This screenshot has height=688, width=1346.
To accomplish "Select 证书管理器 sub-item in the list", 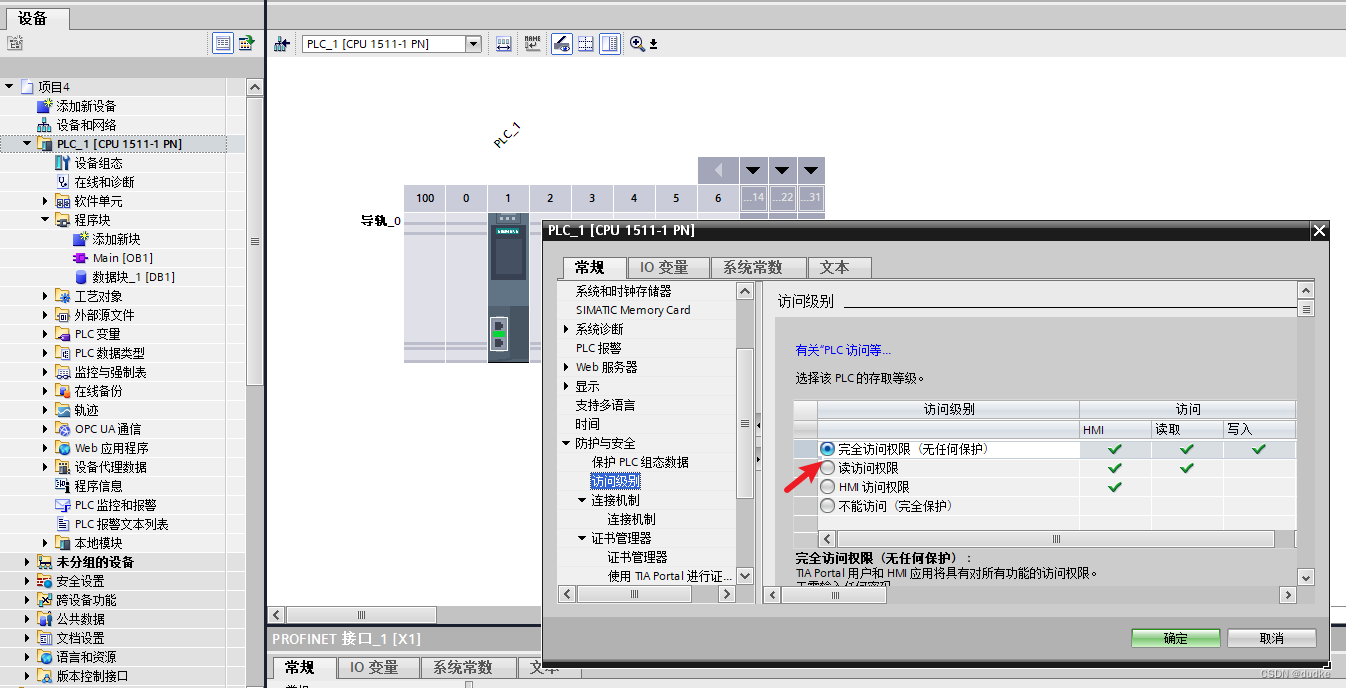I will [x=638, y=557].
